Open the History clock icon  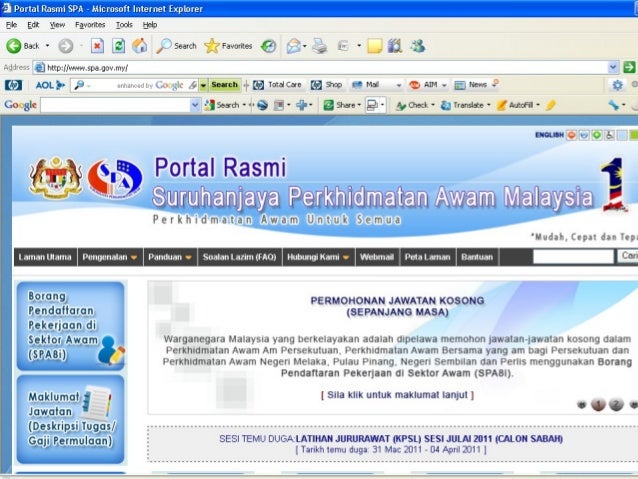pyautogui.click(x=268, y=46)
